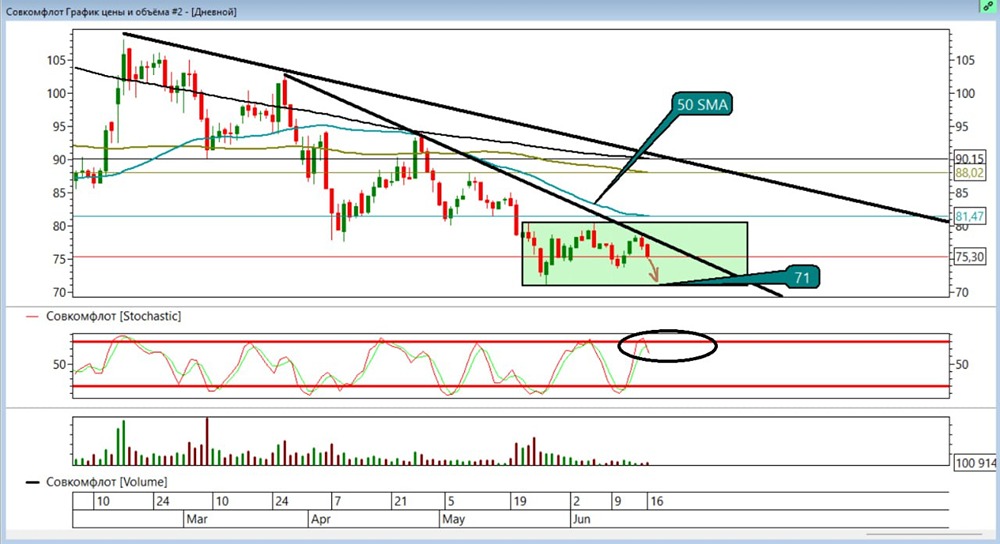Click the 'Jun' month label on timeline

click(x=581, y=519)
